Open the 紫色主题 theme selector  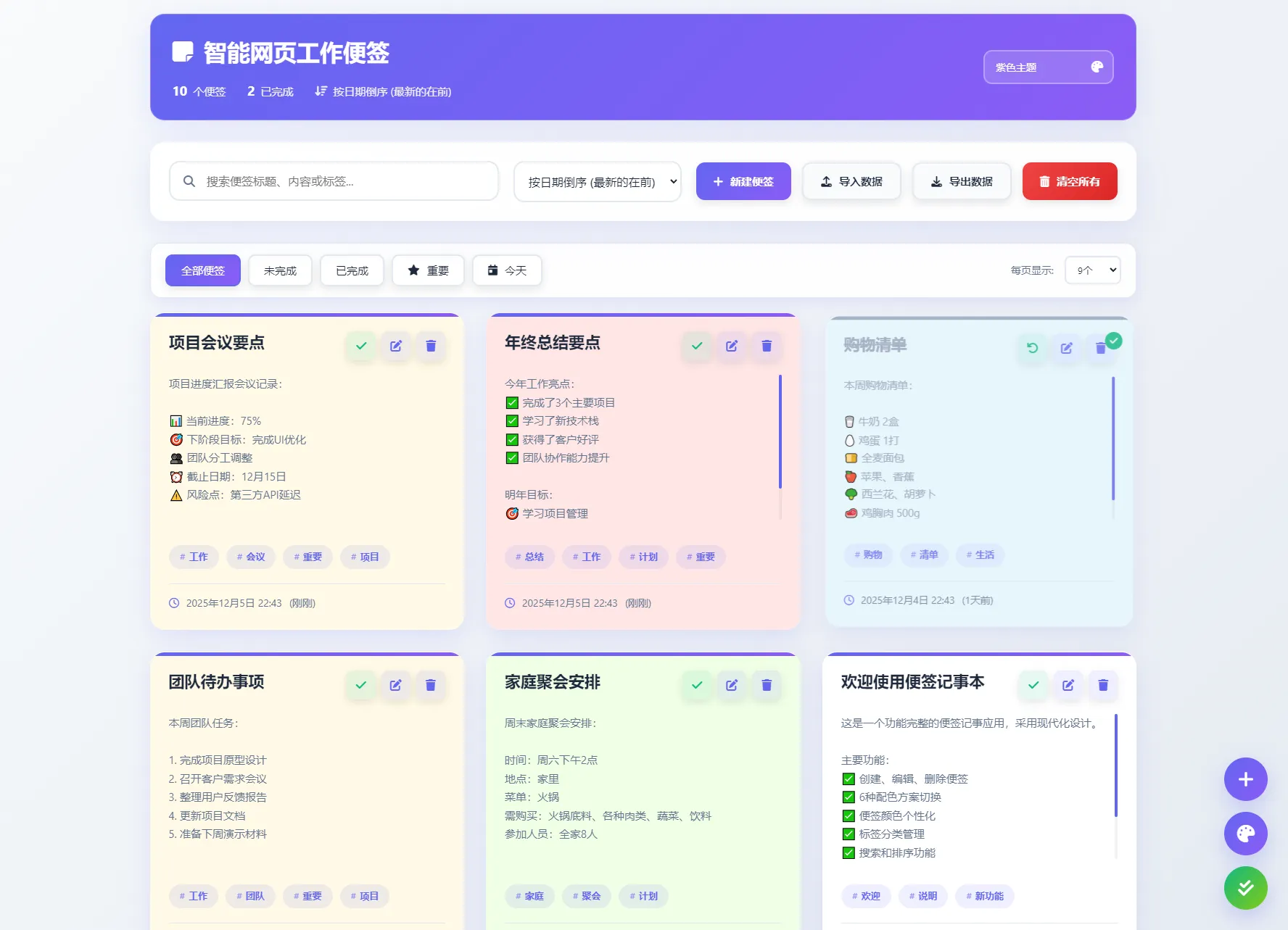pyautogui.click(x=1048, y=67)
